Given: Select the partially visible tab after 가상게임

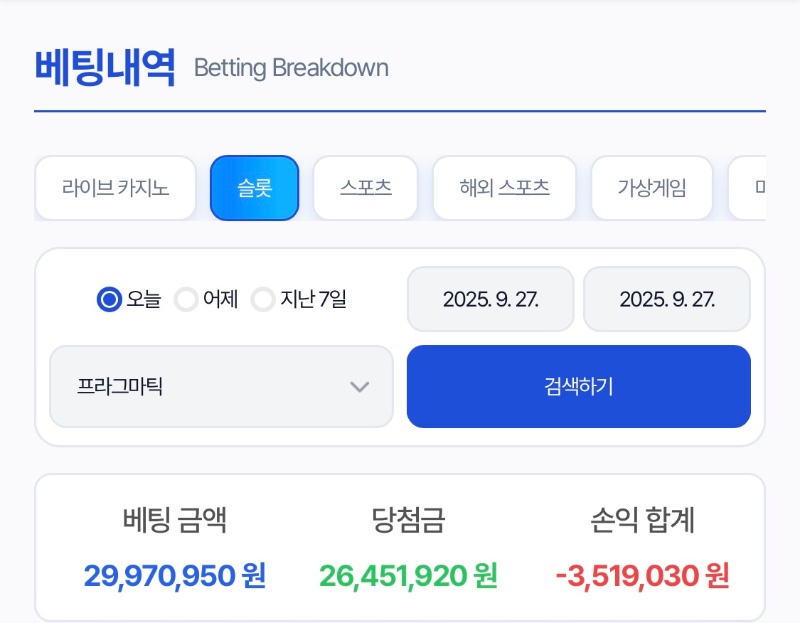Looking at the screenshot, I should point(747,188).
